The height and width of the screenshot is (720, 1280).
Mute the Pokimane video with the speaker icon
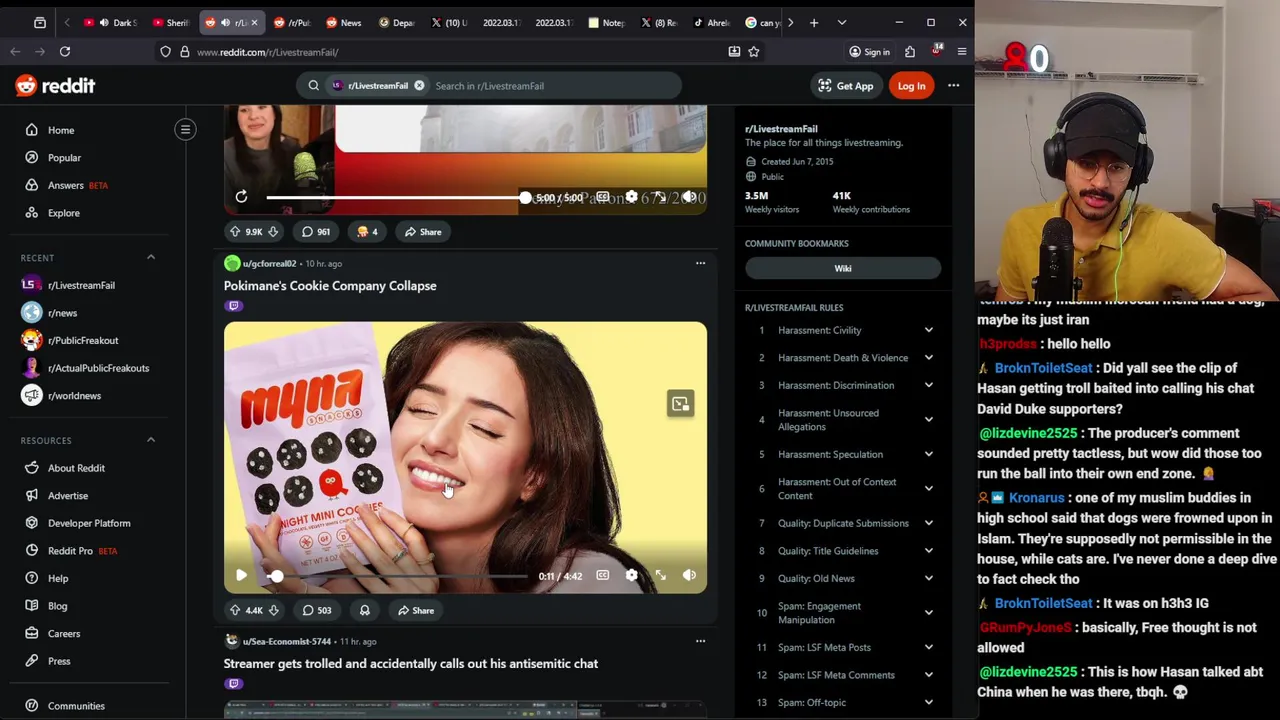pos(689,576)
